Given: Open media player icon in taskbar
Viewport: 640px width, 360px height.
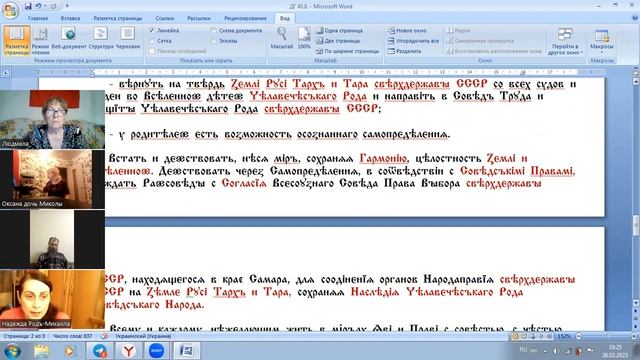Looking at the screenshot, I should (x=69, y=351).
